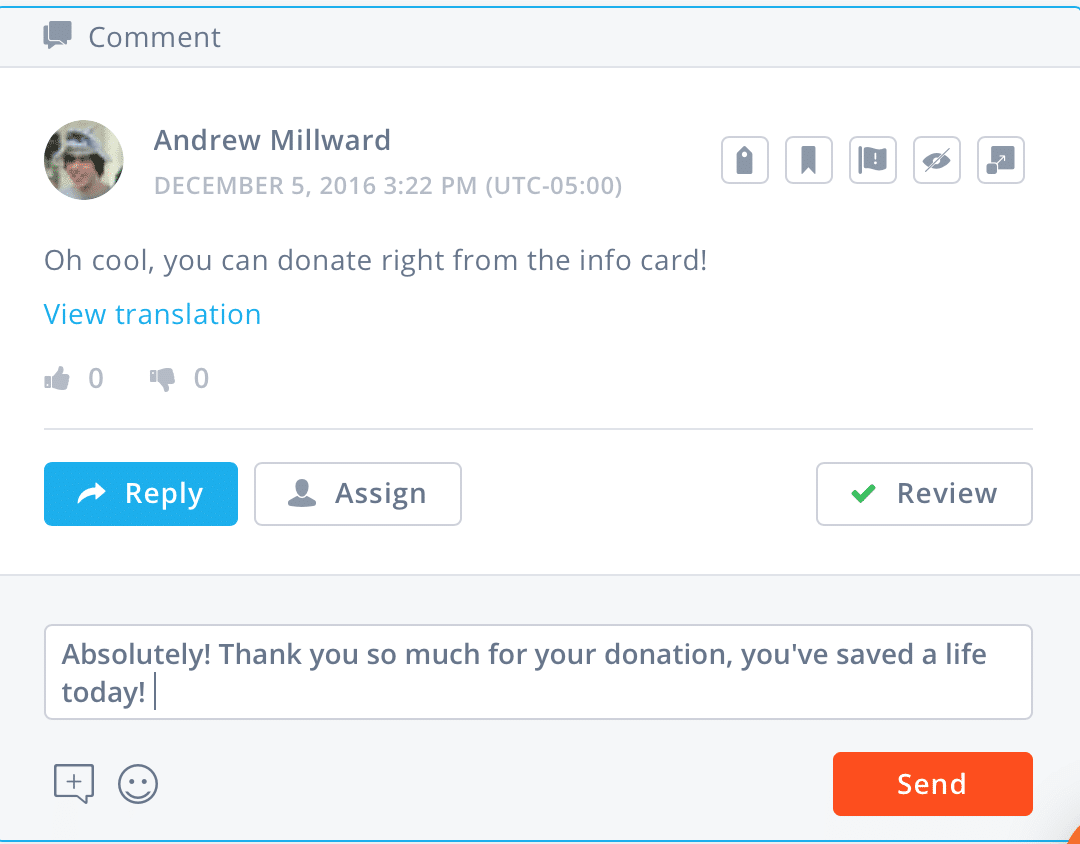Screen dimensions: 1080x844
Task: Click the December 5, 2016 timestamp
Action: [388, 186]
